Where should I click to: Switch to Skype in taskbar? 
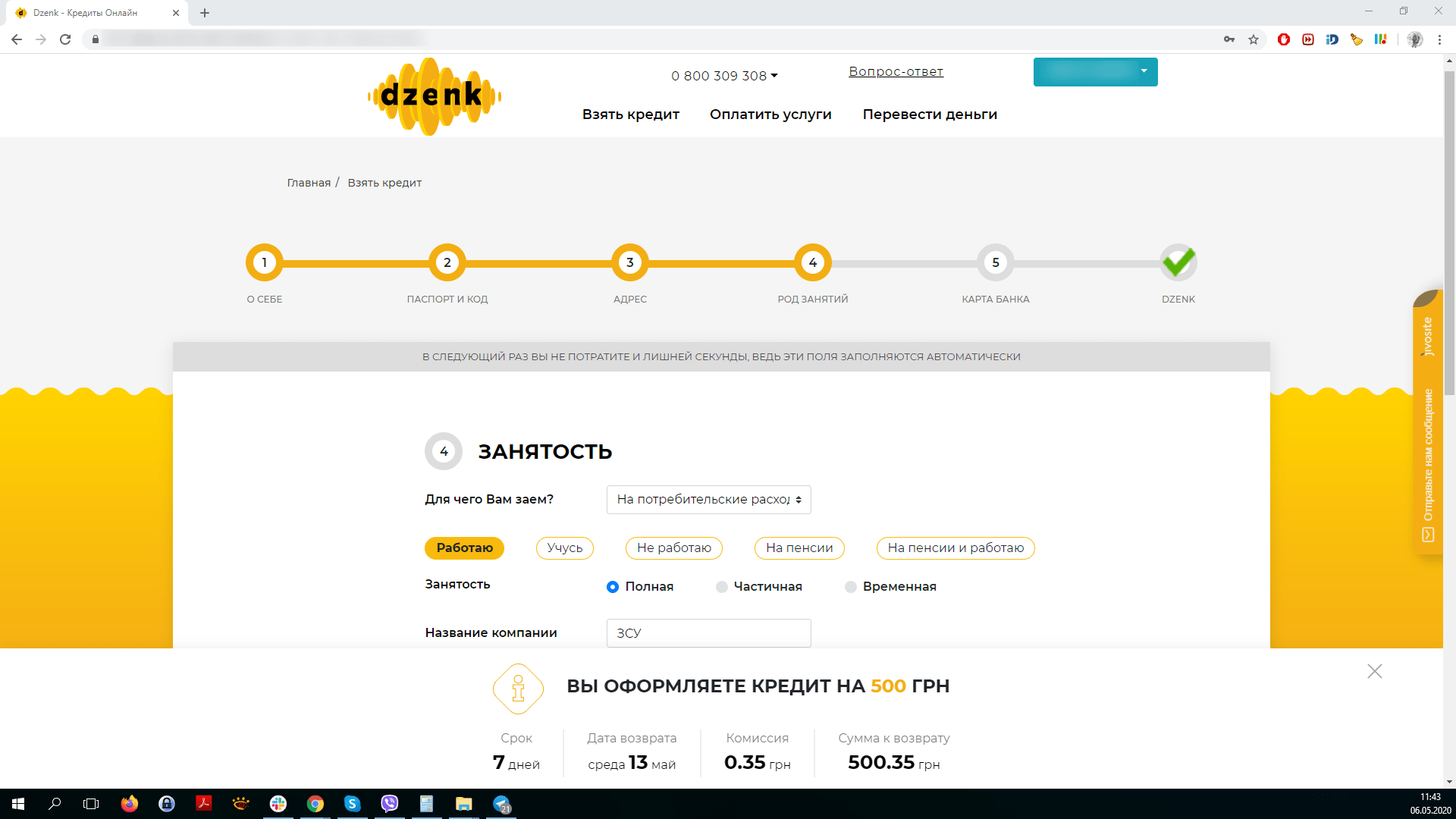coord(353,804)
